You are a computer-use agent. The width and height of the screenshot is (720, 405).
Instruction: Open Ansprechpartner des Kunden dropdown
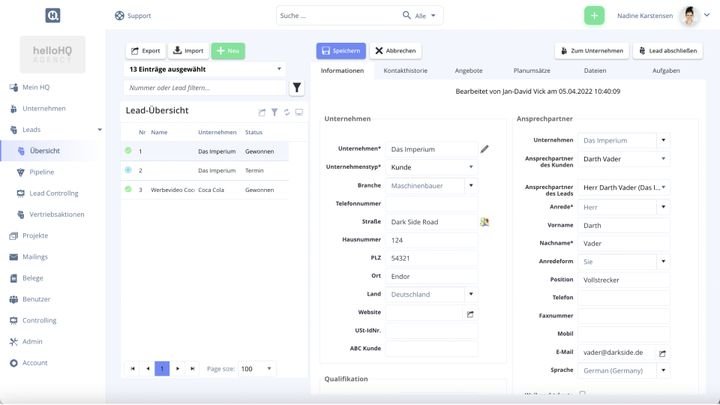(663, 158)
